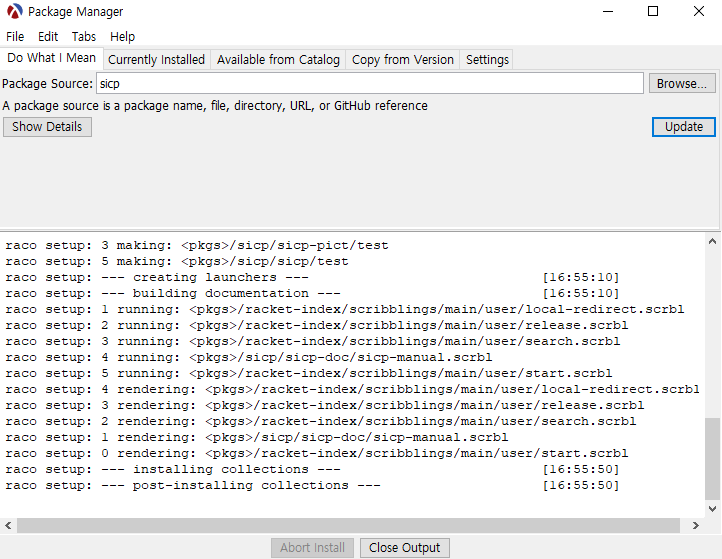
Task: Click the Racket logo icon in title bar
Action: [x=14, y=12]
